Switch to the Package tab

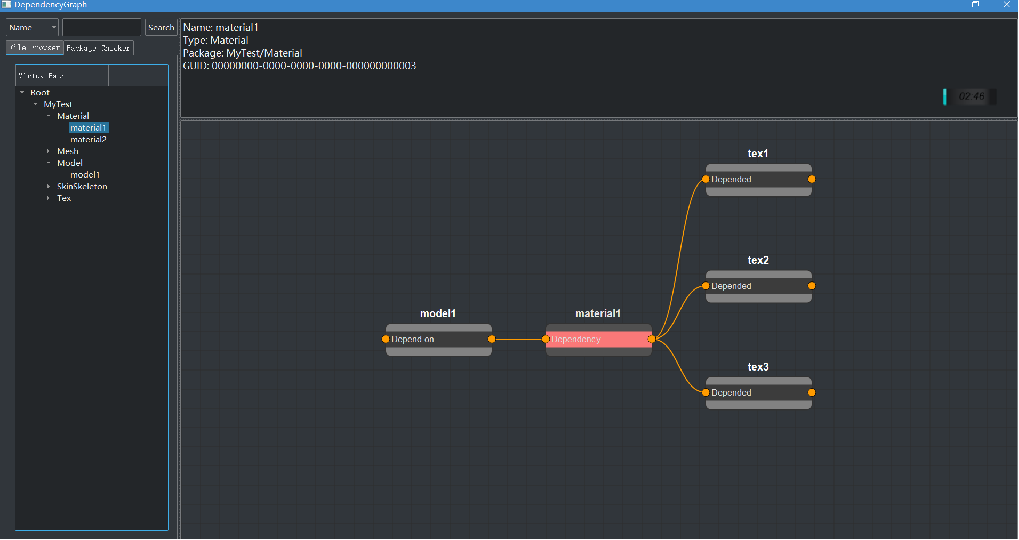pyautogui.click(x=99, y=47)
